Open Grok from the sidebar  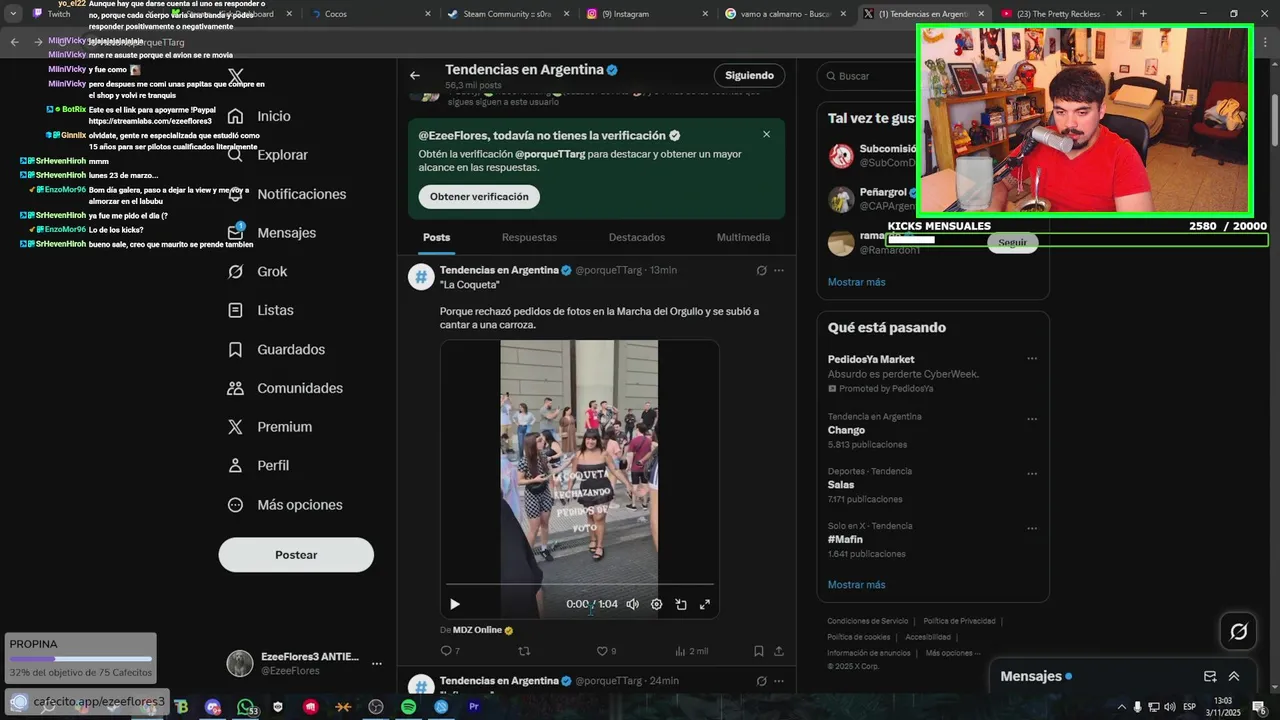[x=257, y=272]
